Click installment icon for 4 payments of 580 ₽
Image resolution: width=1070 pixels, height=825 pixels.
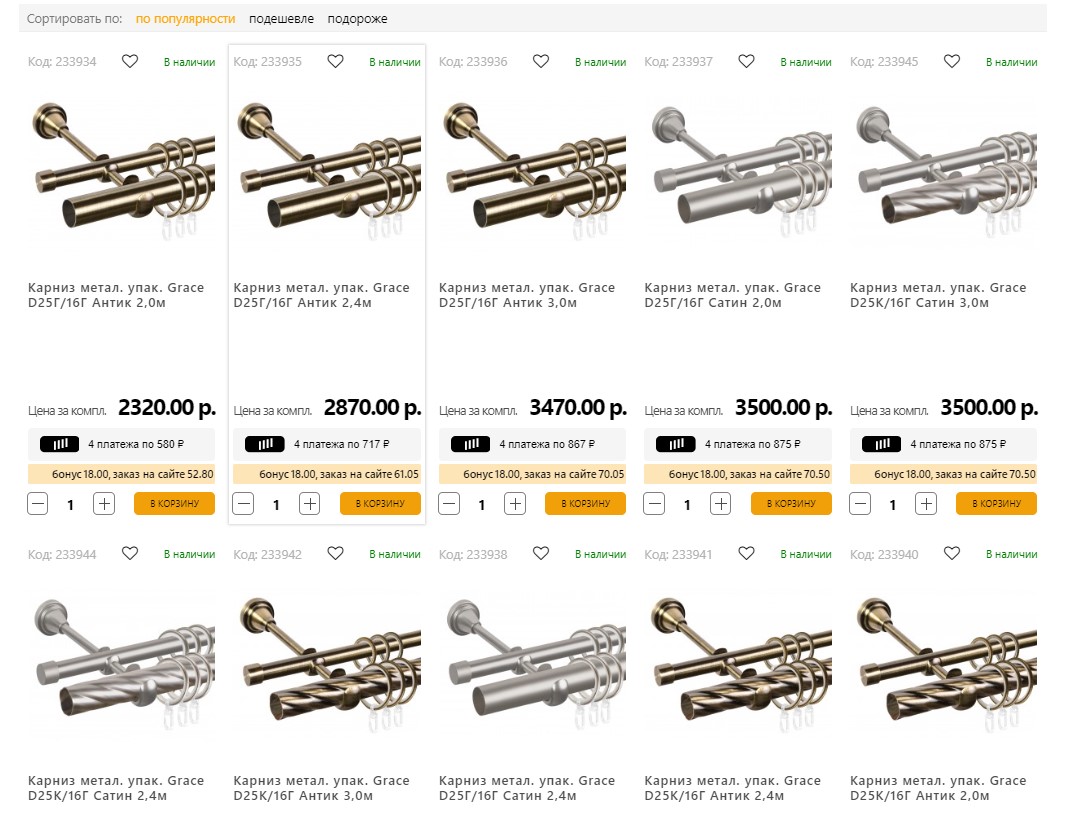tap(59, 444)
